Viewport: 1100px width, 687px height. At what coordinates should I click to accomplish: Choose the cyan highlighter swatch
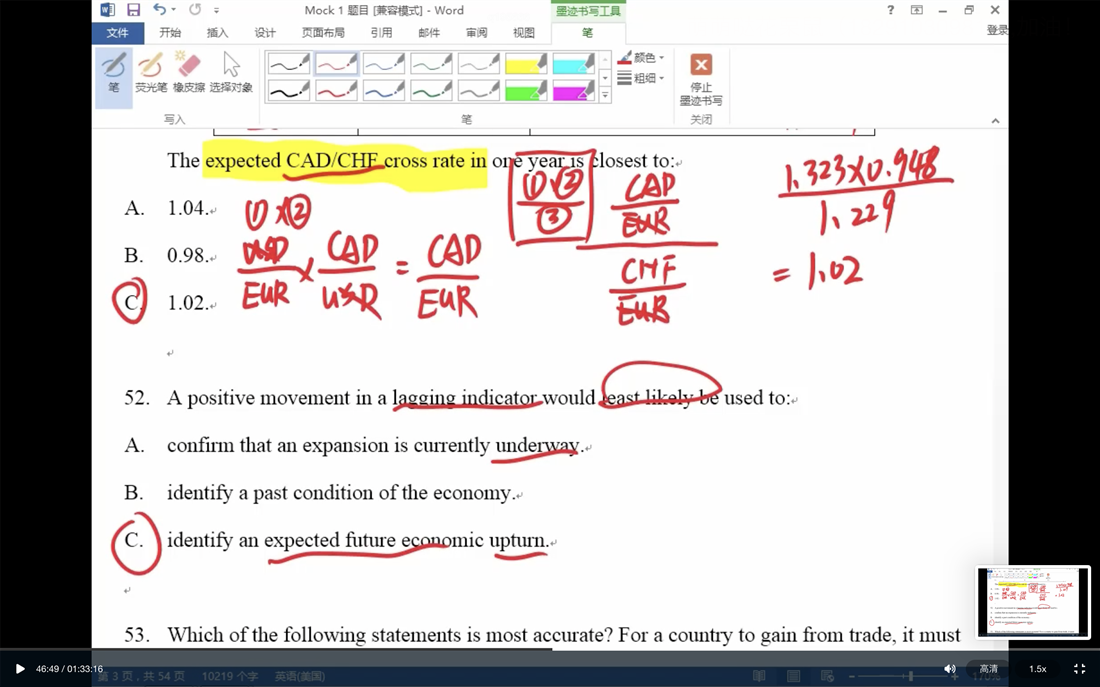574,64
